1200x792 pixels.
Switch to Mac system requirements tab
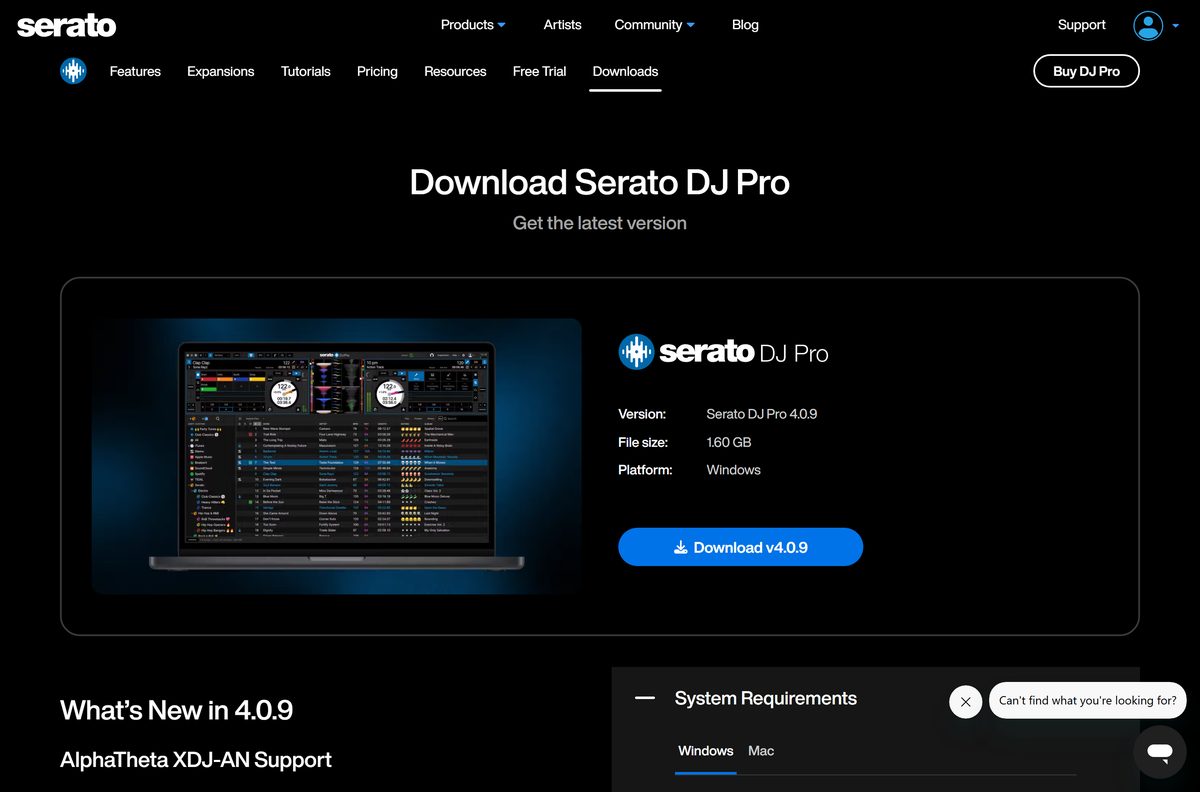pyautogui.click(x=761, y=751)
